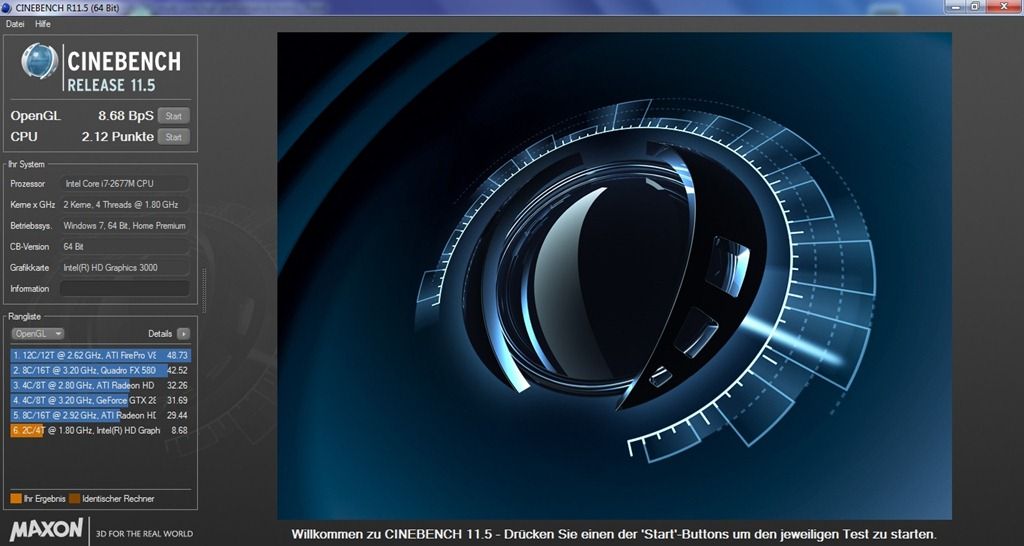
Task: Minimize the Cinebench window
Action: 953,6
